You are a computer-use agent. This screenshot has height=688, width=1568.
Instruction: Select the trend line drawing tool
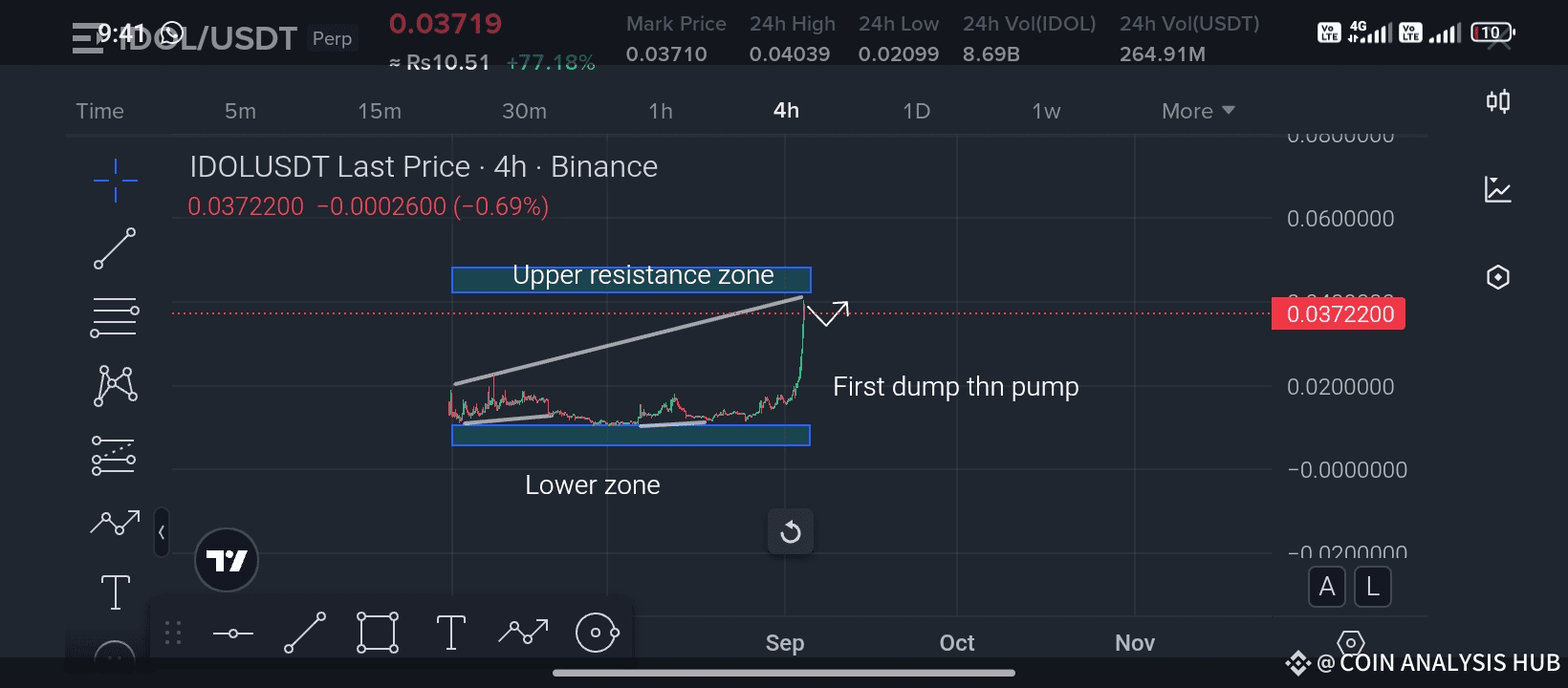[115, 248]
